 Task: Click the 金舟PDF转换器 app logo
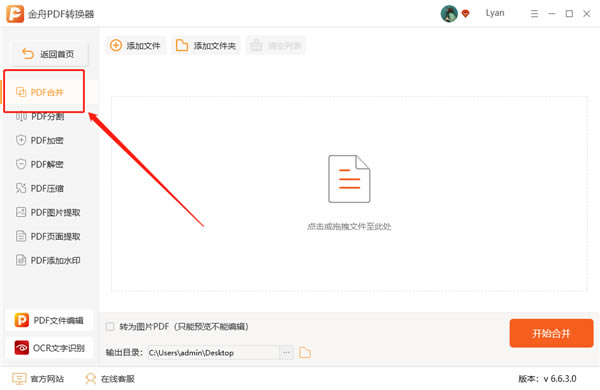tap(15, 14)
